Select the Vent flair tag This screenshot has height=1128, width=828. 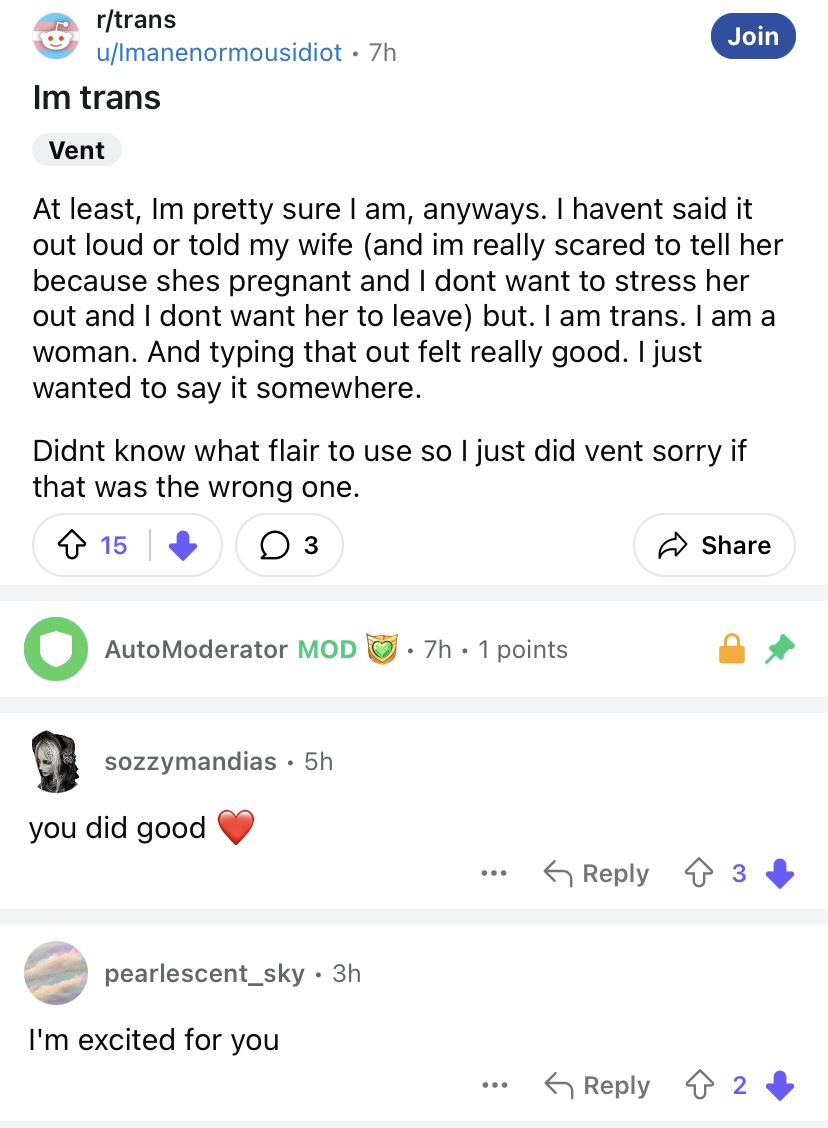click(x=77, y=150)
